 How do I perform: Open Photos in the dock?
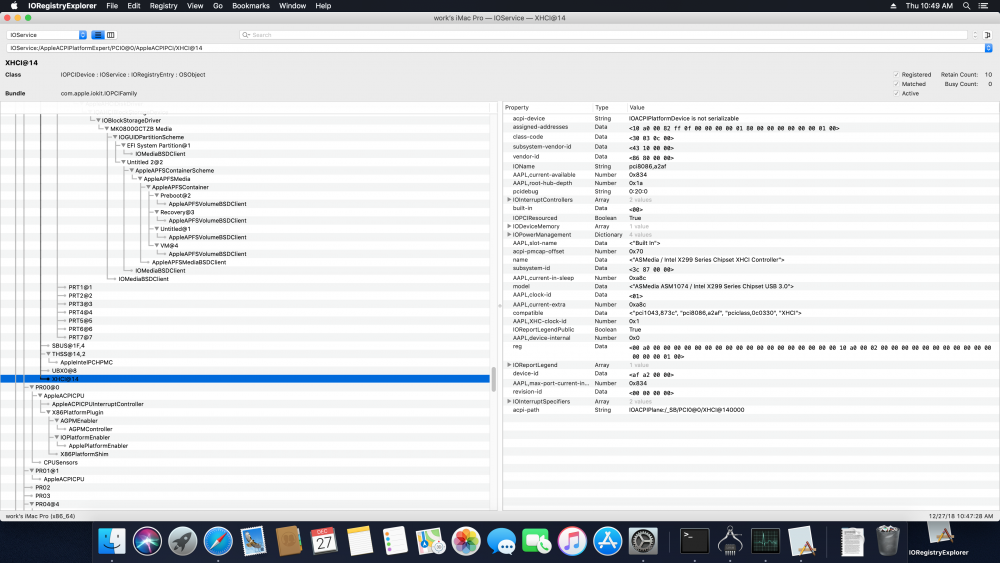coord(466,542)
